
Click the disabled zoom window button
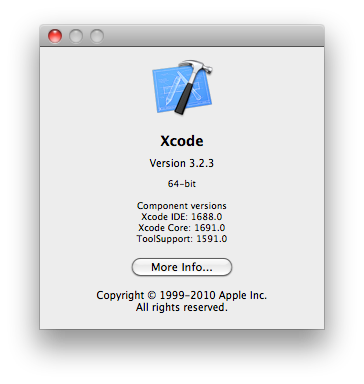(x=97, y=36)
